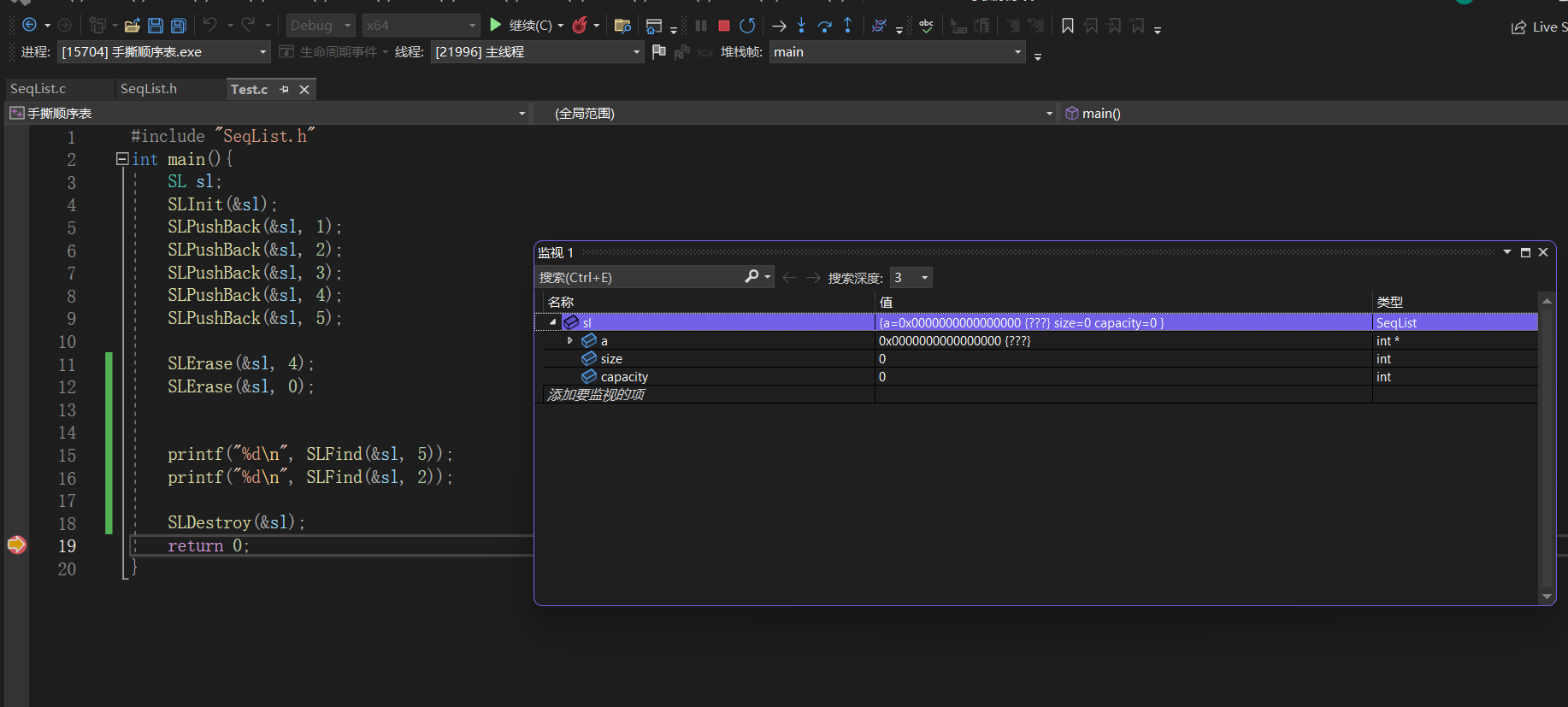Click the Redo arrow icon
The height and width of the screenshot is (707, 1568).
click(248, 25)
